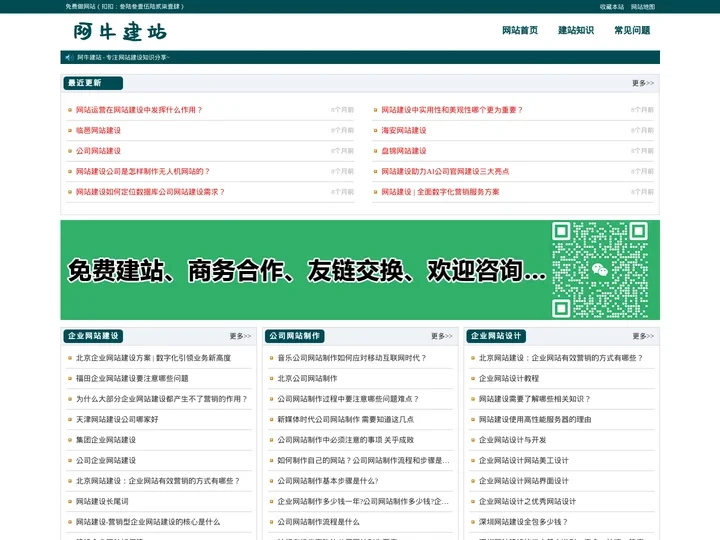Open 企业网站设计网站美工设计
This screenshot has width=720, height=540.
tap(523, 460)
